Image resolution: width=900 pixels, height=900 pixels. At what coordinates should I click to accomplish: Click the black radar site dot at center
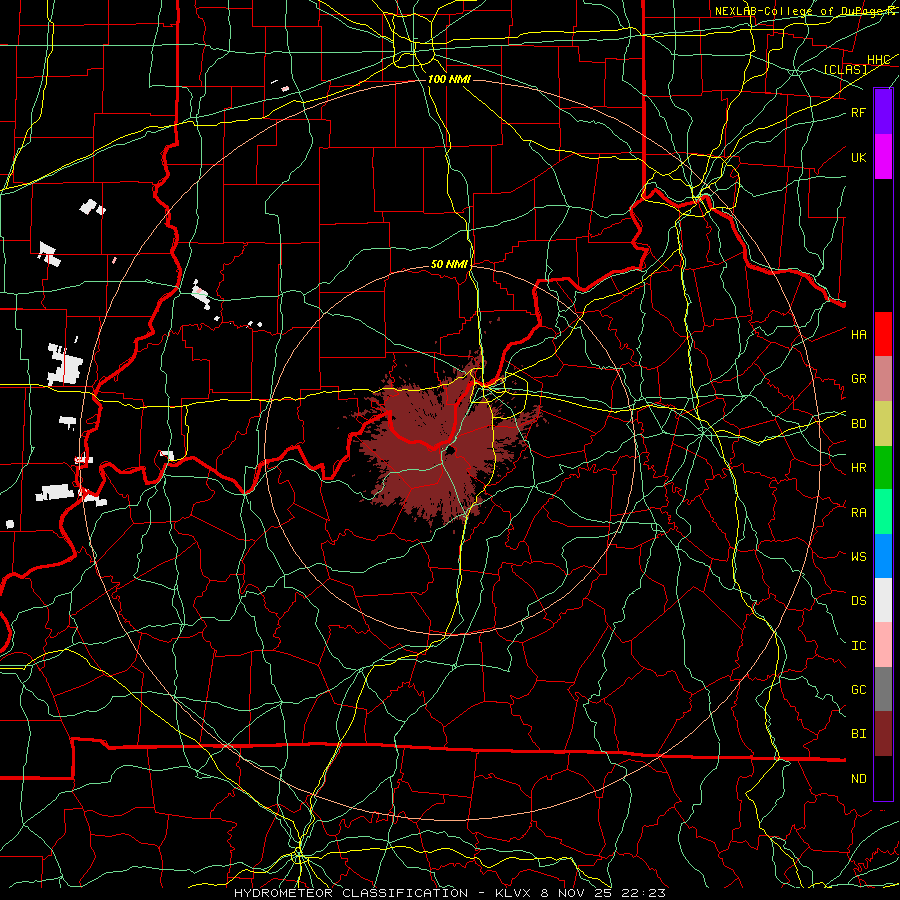tap(450, 452)
